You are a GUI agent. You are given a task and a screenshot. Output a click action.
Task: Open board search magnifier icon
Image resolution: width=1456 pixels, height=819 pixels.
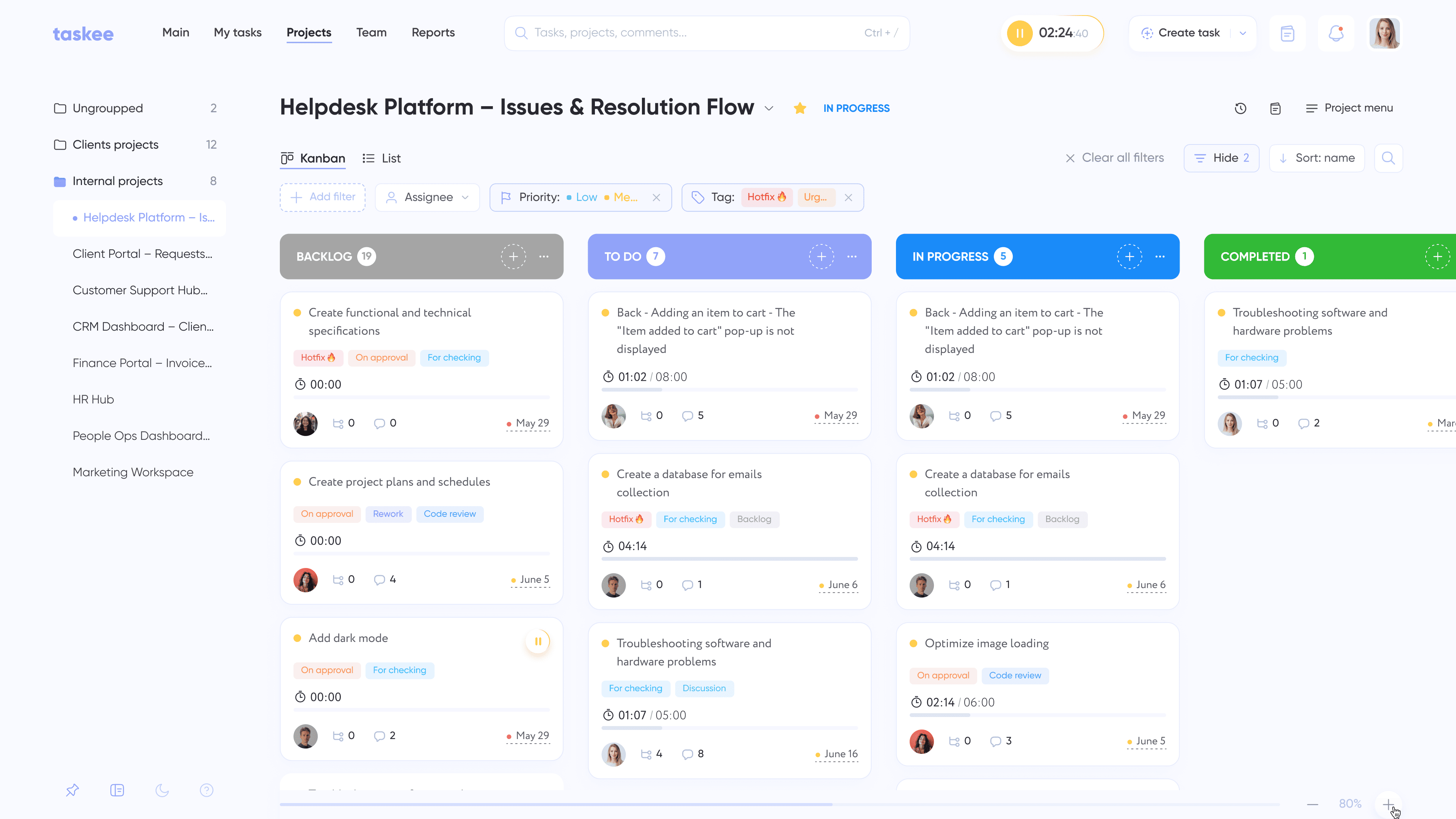(x=1388, y=158)
